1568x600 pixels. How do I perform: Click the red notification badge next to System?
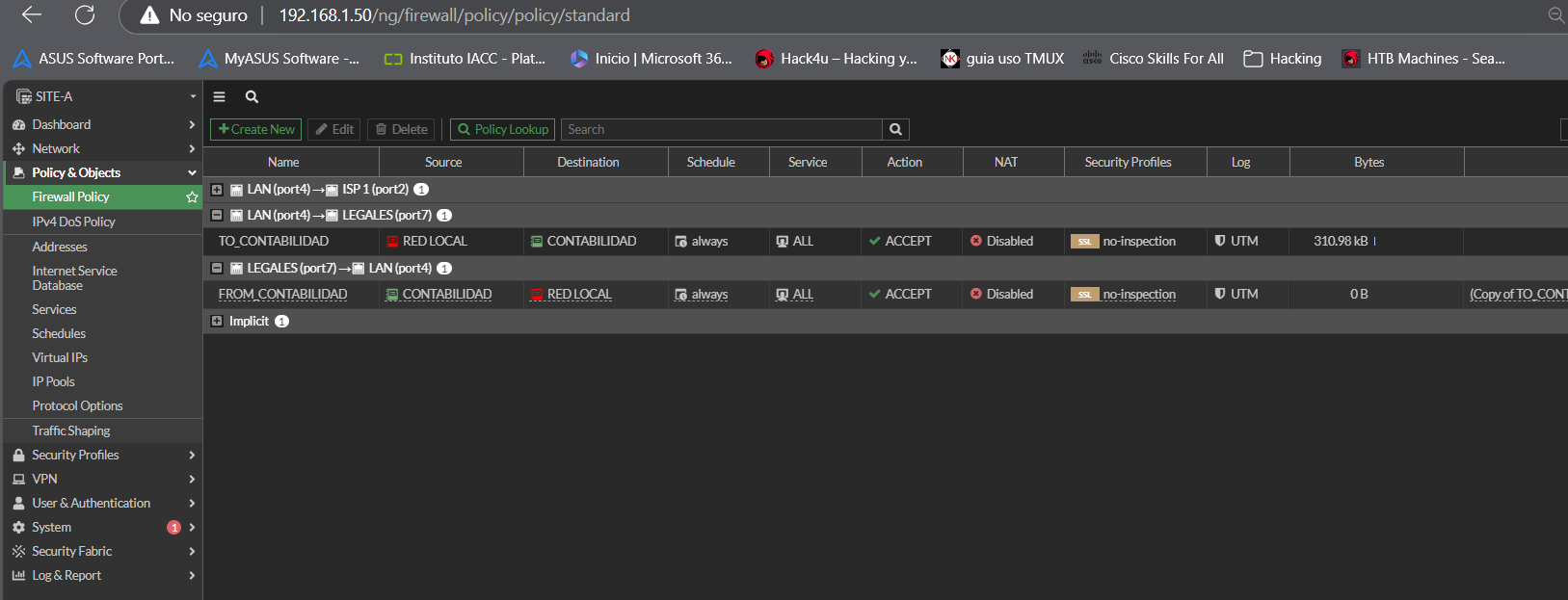pyautogui.click(x=173, y=527)
